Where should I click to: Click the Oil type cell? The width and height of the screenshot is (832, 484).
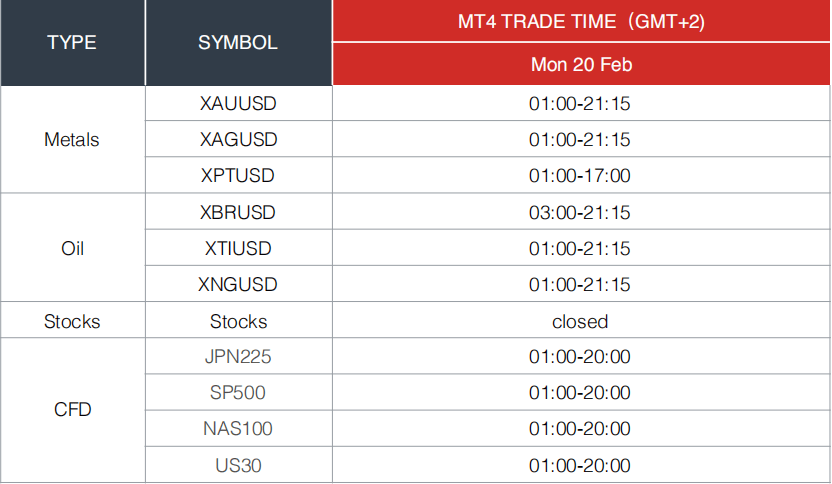click(72, 248)
